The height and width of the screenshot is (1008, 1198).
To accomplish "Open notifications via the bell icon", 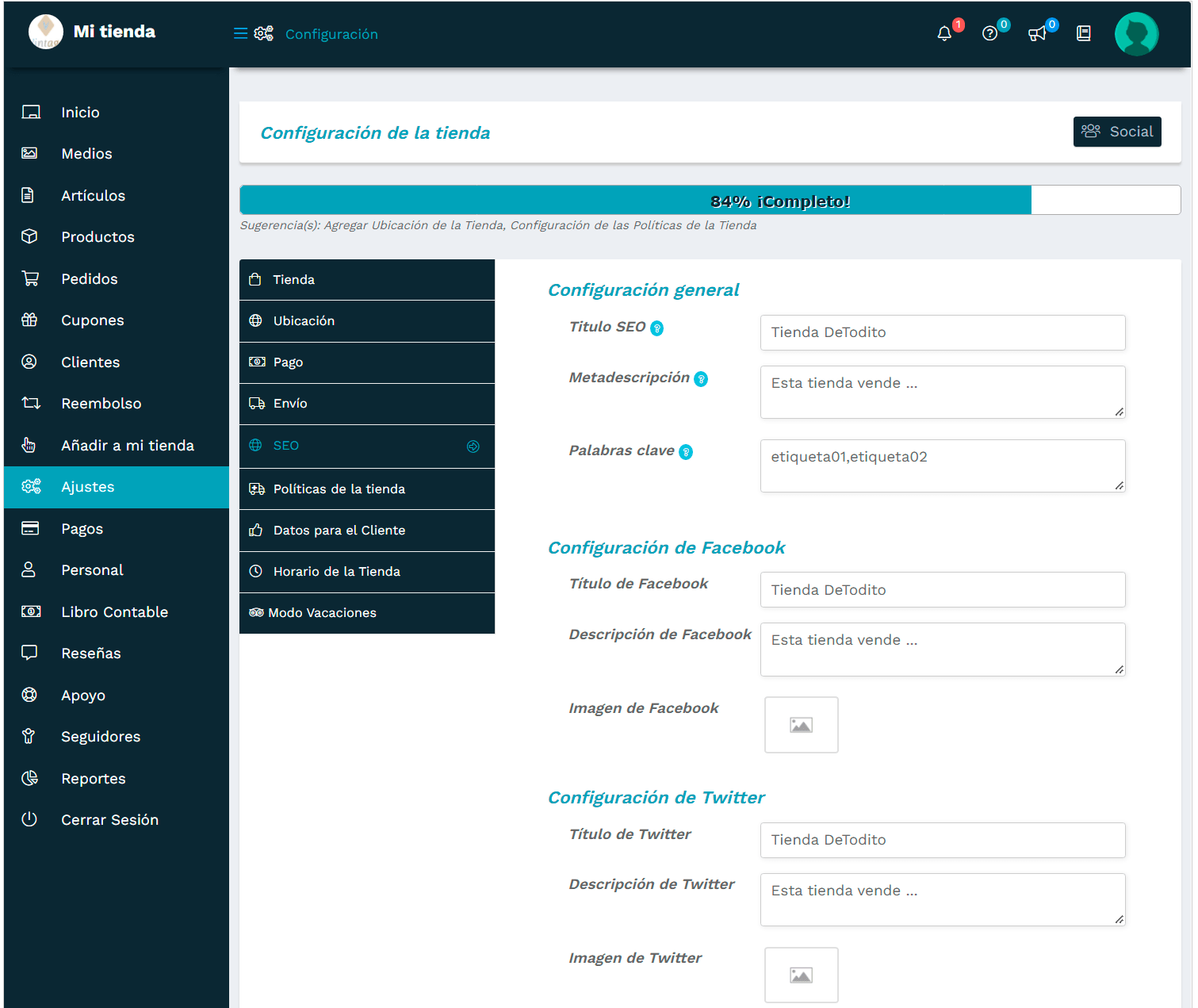I will coord(943,33).
